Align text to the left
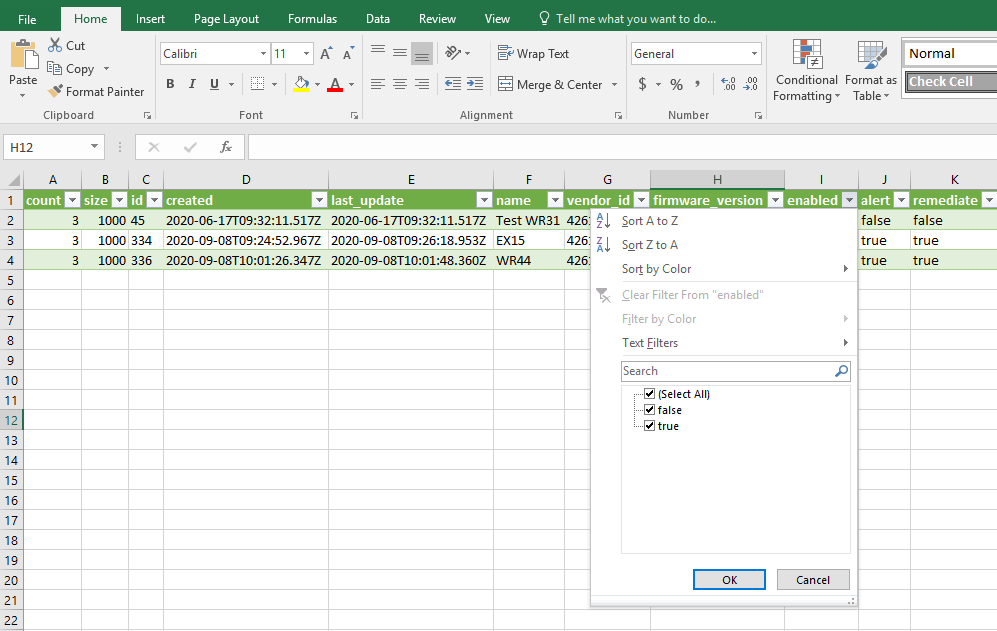The width and height of the screenshot is (997, 631). click(378, 84)
